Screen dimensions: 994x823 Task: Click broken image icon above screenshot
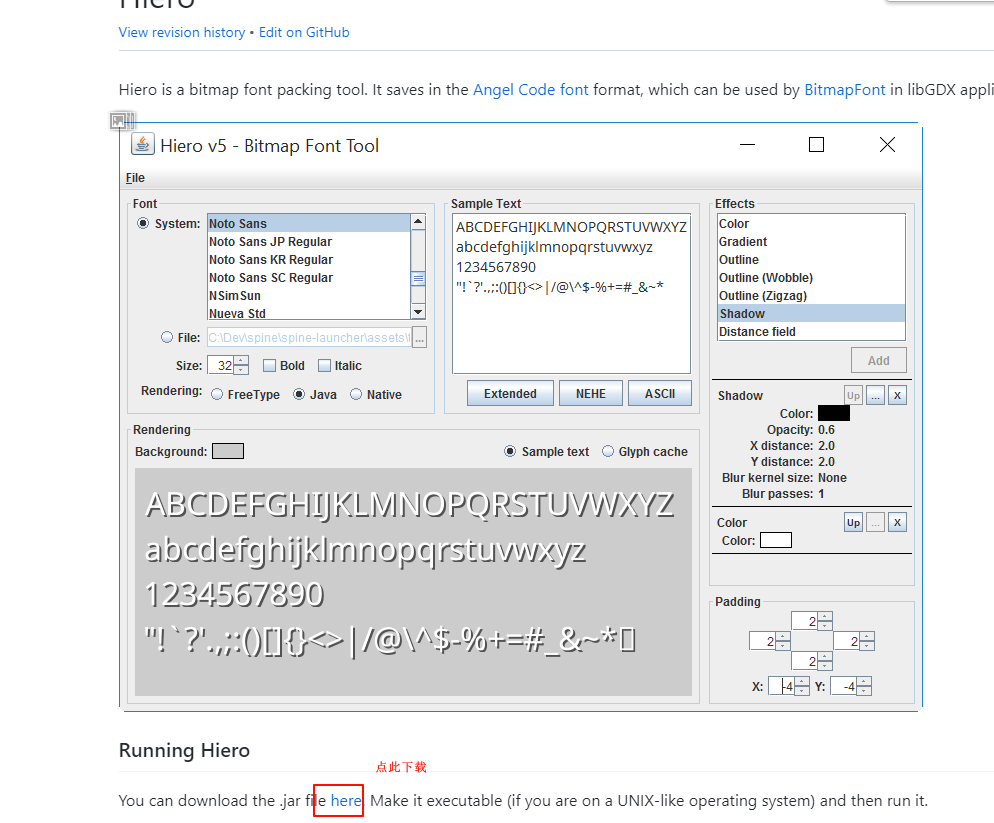coord(122,121)
